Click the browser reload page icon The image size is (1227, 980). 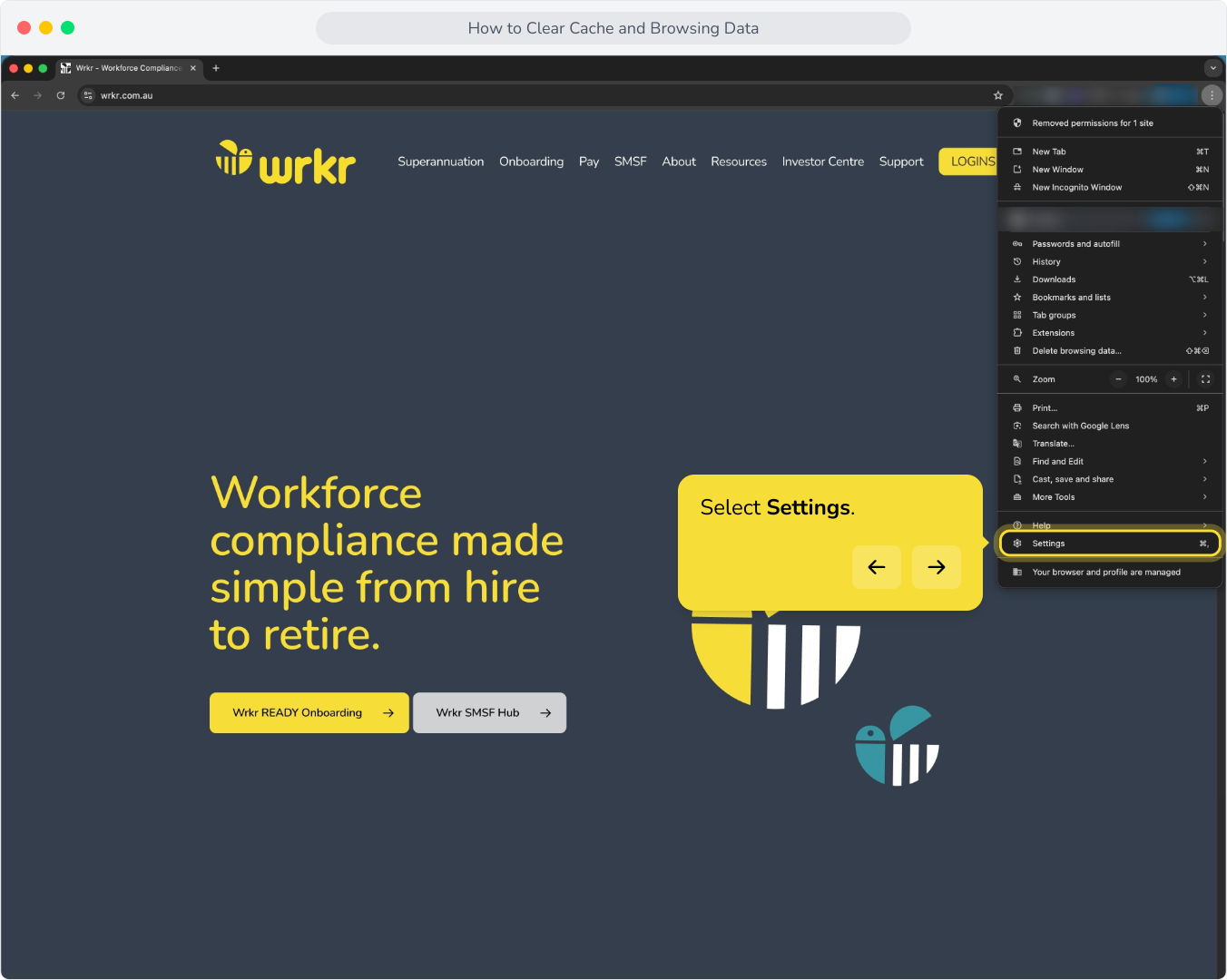coord(61,95)
